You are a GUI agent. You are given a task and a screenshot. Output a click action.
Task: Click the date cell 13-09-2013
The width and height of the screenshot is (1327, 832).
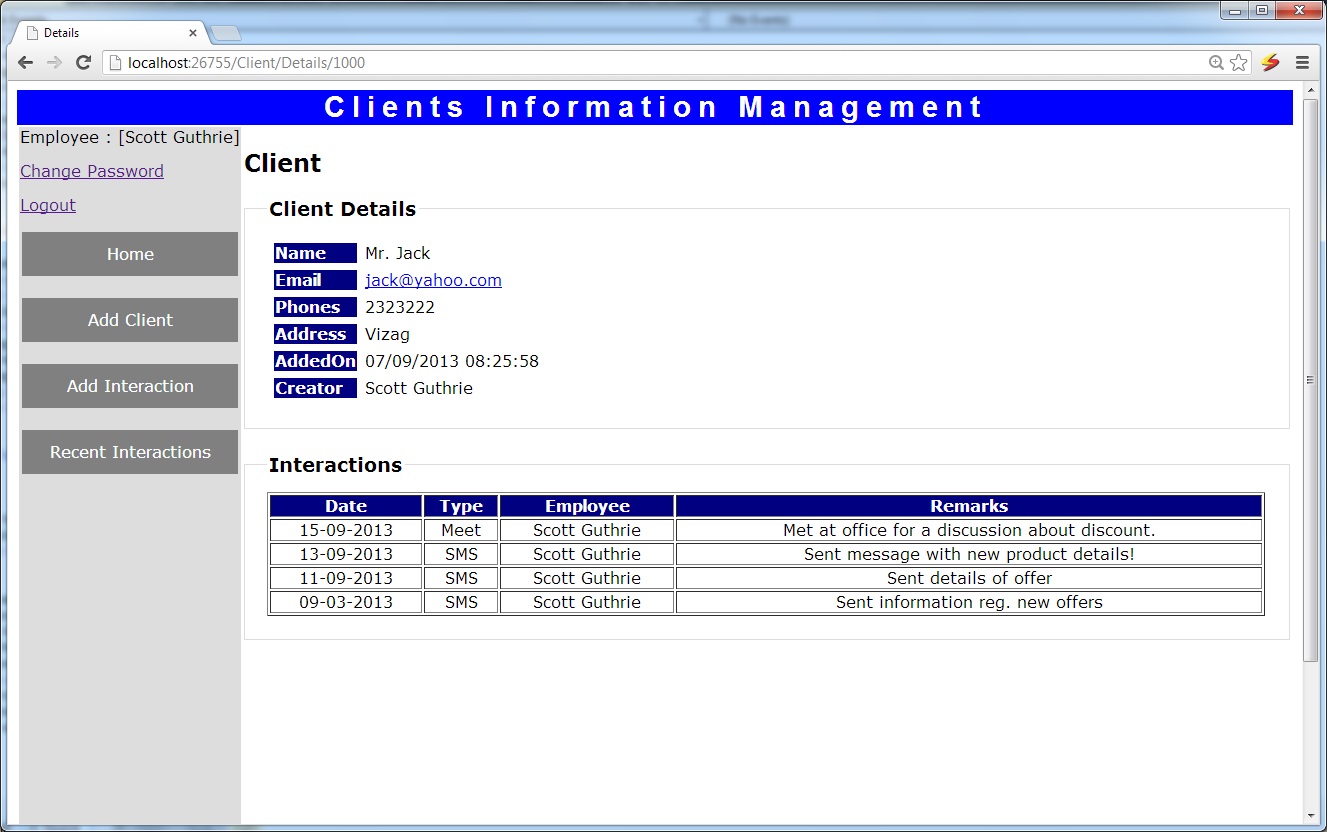[x=346, y=554]
